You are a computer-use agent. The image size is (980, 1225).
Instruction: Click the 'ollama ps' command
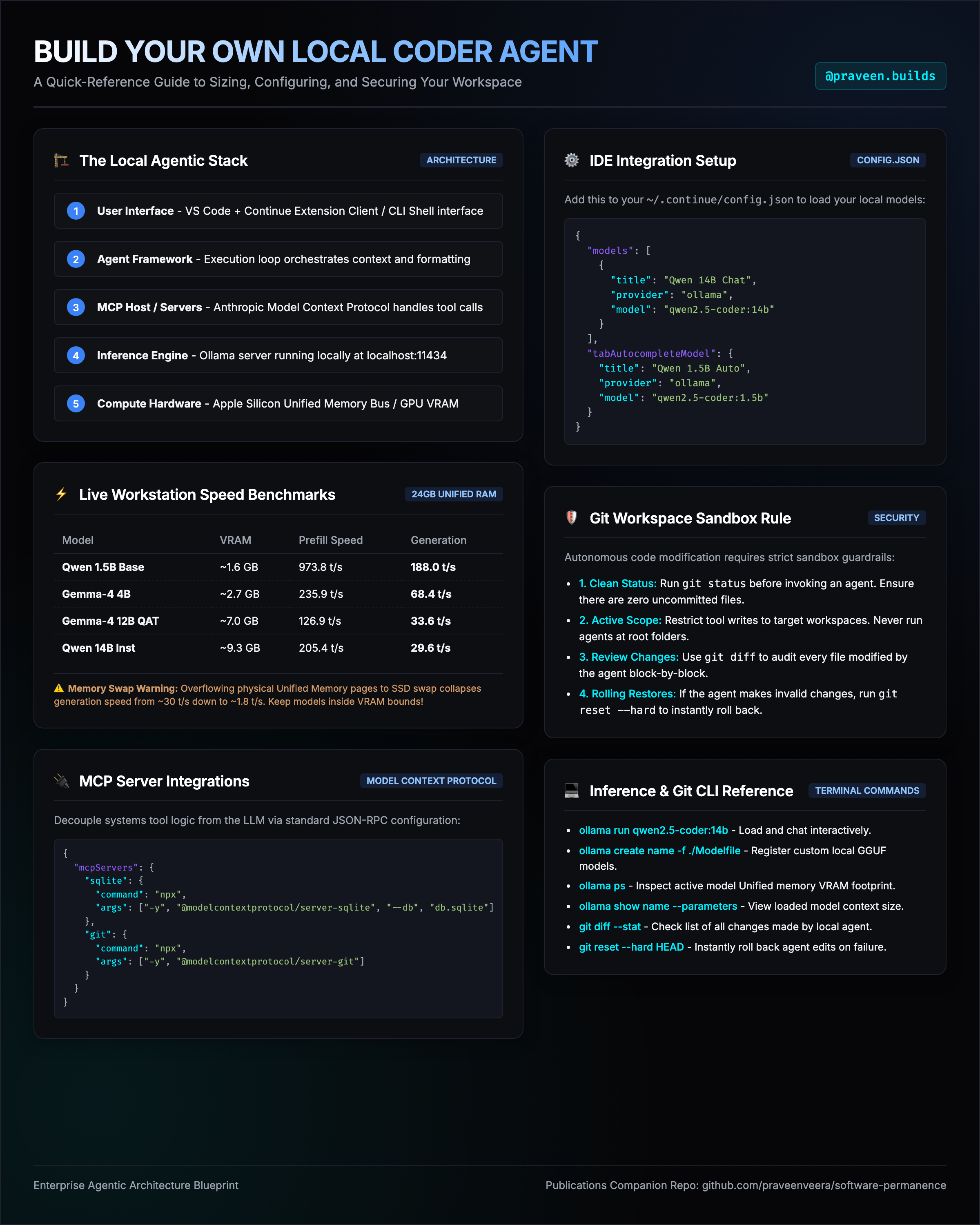click(x=602, y=886)
